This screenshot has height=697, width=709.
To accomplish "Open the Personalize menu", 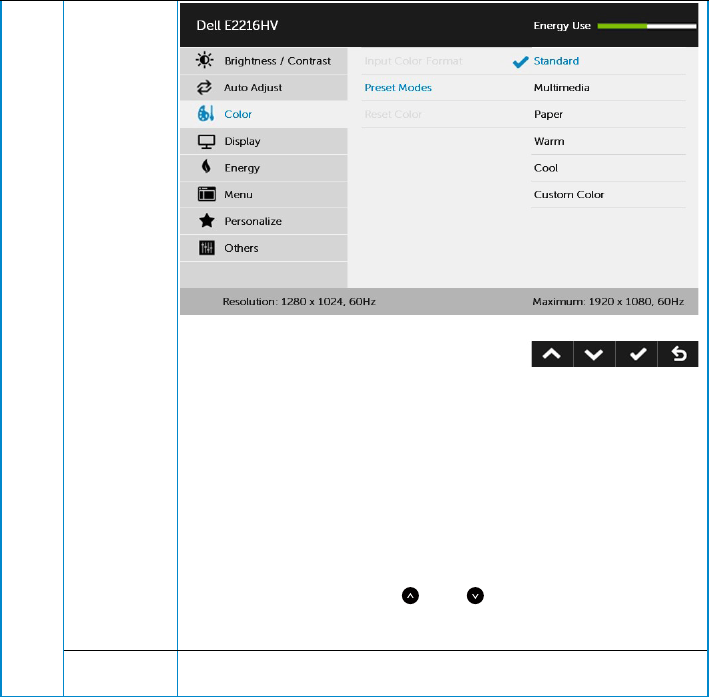I will [264, 221].
